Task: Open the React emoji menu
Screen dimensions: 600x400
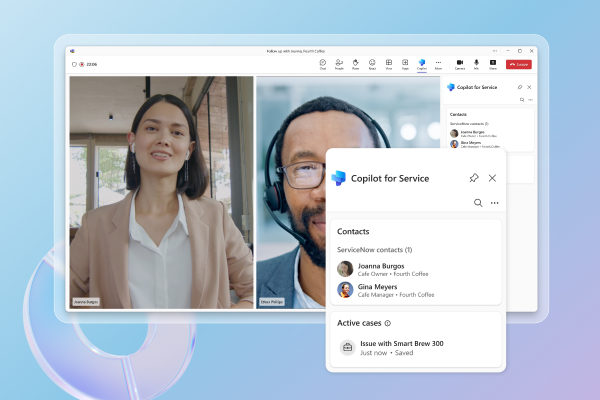Action: 372,63
